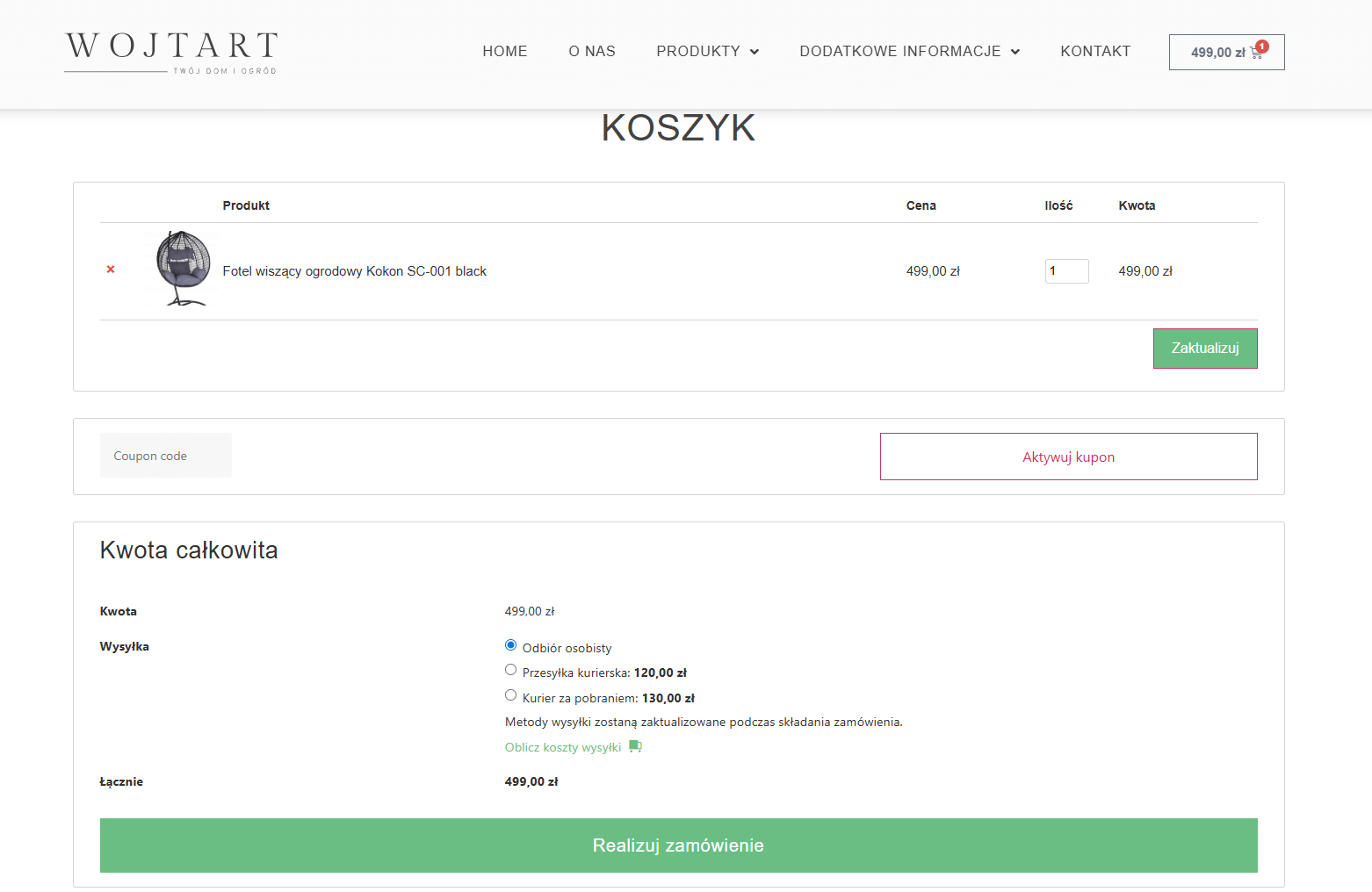Image resolution: width=1372 pixels, height=892 pixels.
Task: Click the Aktywuj kupon button
Action: [1068, 457]
